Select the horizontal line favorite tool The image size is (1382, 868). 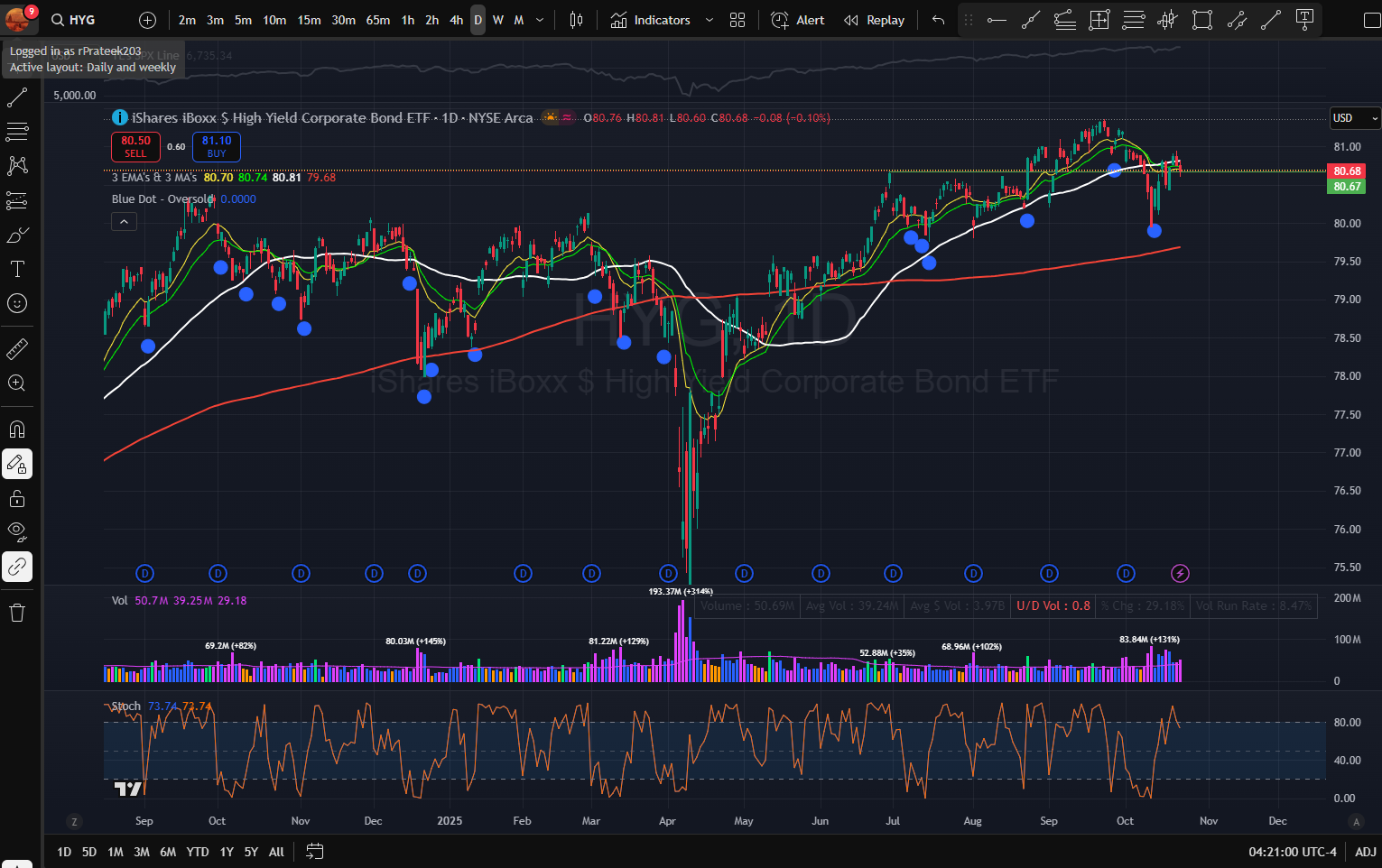click(997, 20)
